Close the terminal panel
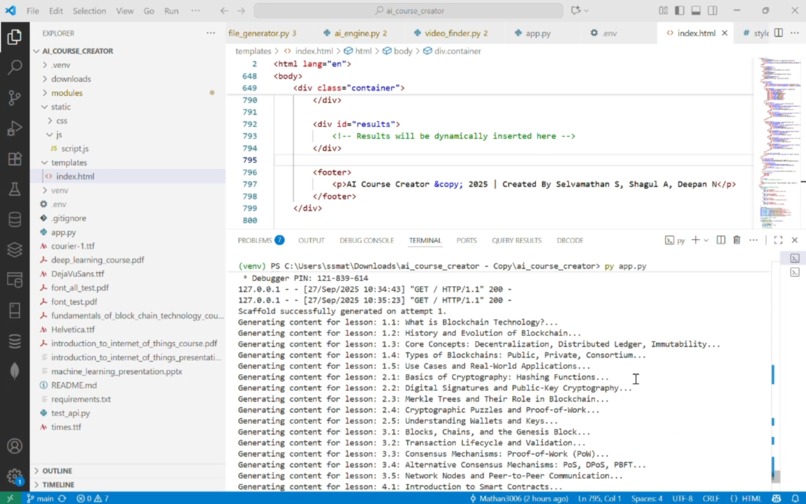 [x=795, y=240]
